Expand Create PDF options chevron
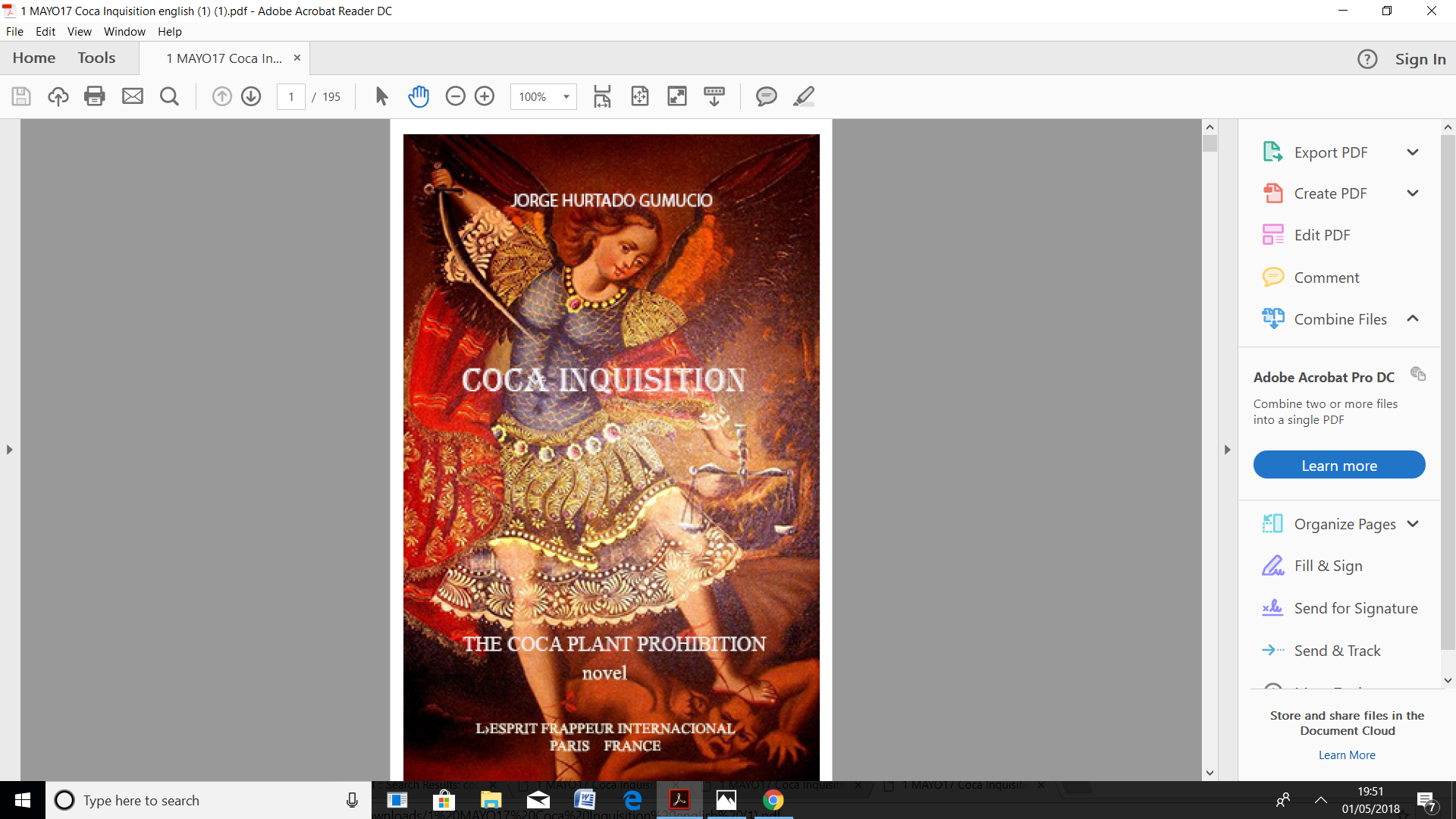Screen dimensions: 1456x819 coord(1413,193)
